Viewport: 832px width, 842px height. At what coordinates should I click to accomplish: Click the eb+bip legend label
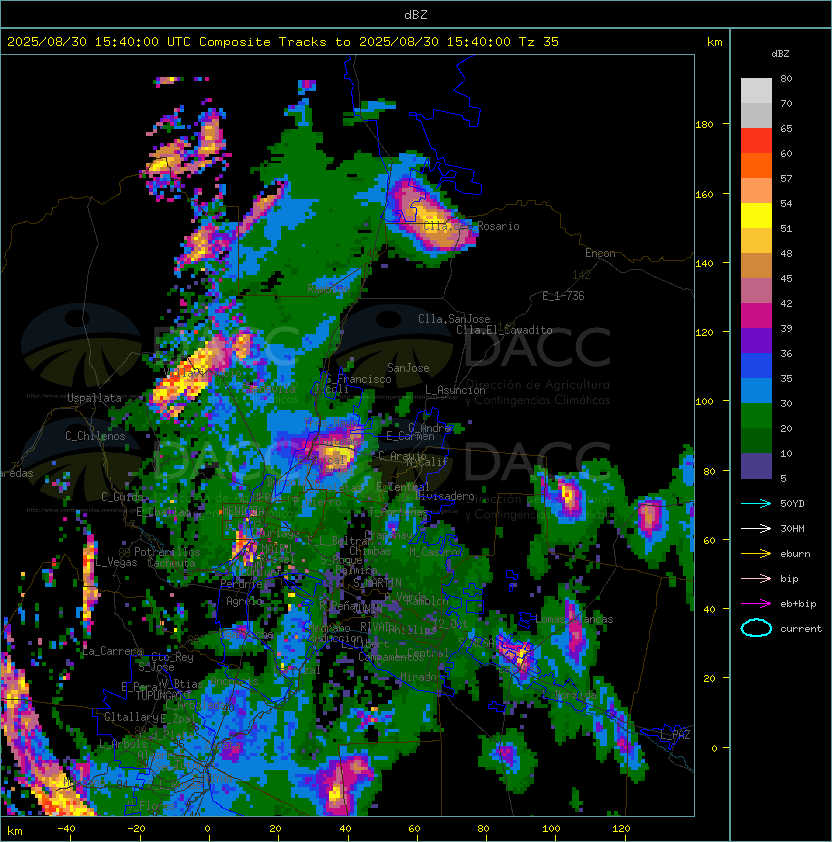(x=798, y=604)
